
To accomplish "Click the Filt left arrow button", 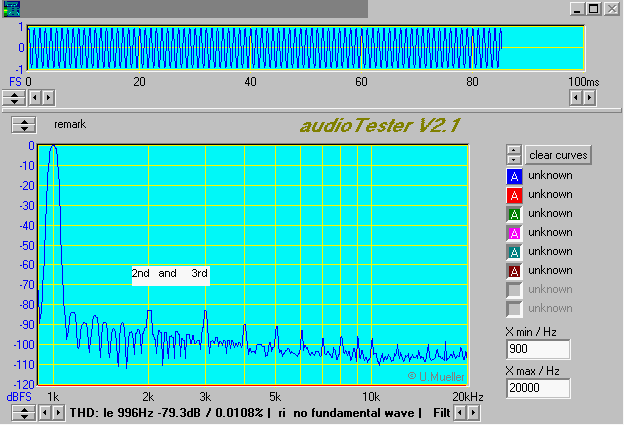I will [x=460, y=413].
